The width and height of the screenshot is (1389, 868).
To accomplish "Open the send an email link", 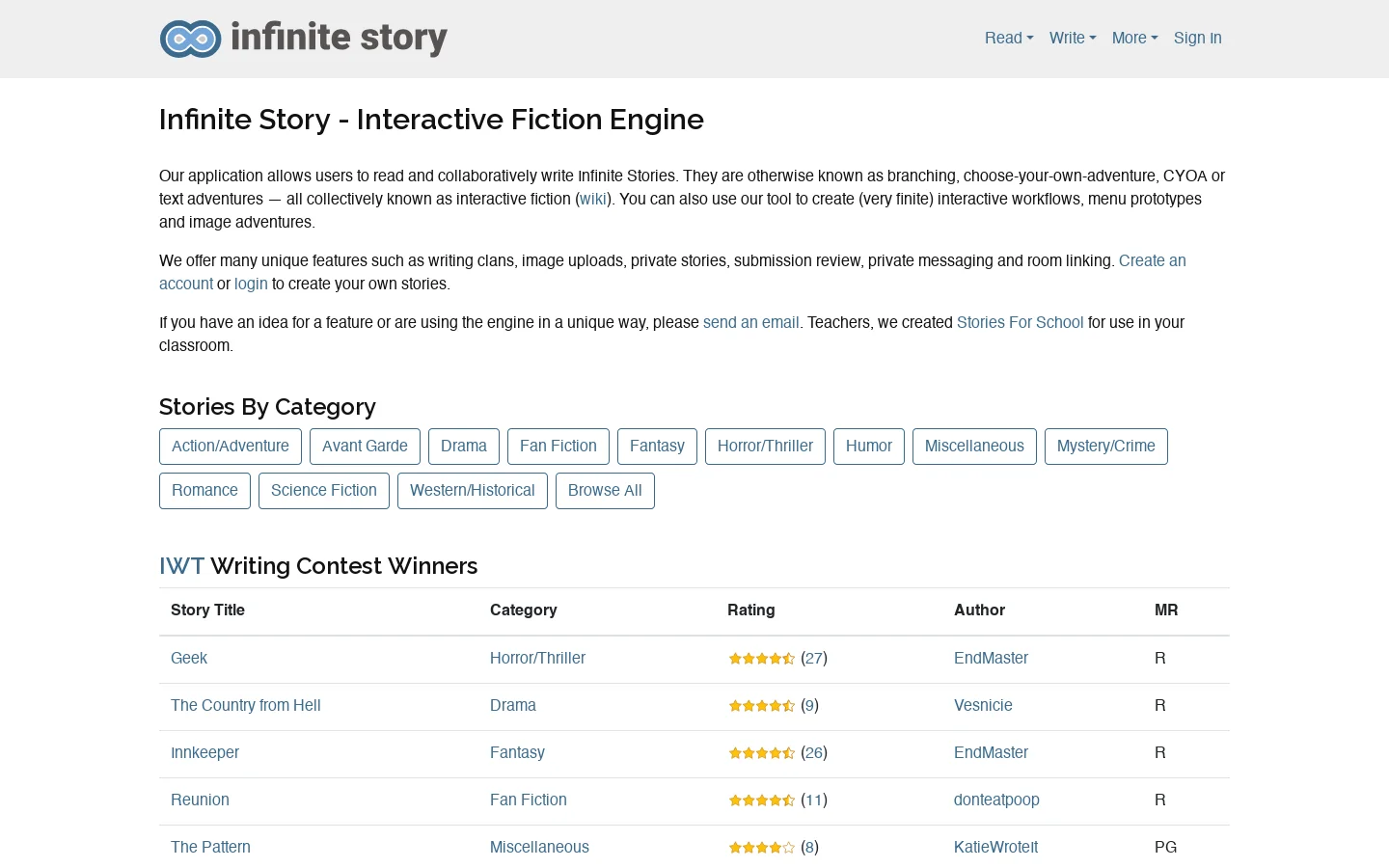I will pyautogui.click(x=750, y=322).
